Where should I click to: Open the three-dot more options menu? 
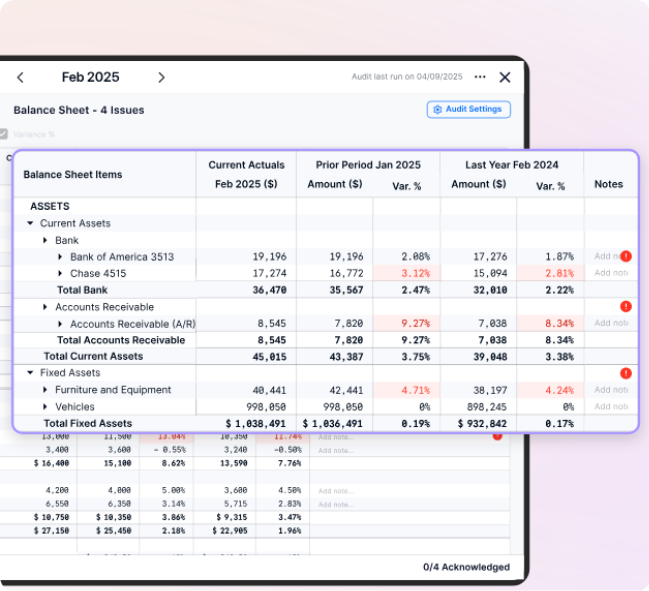(480, 77)
